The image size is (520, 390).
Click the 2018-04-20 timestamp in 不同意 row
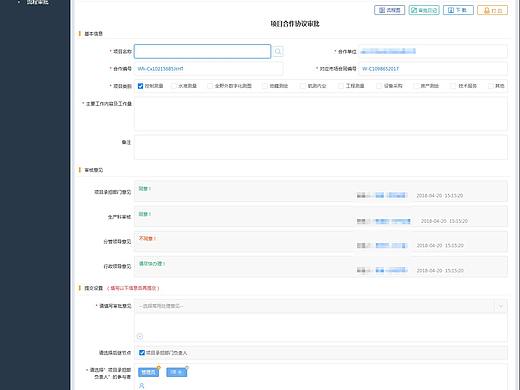click(440, 245)
